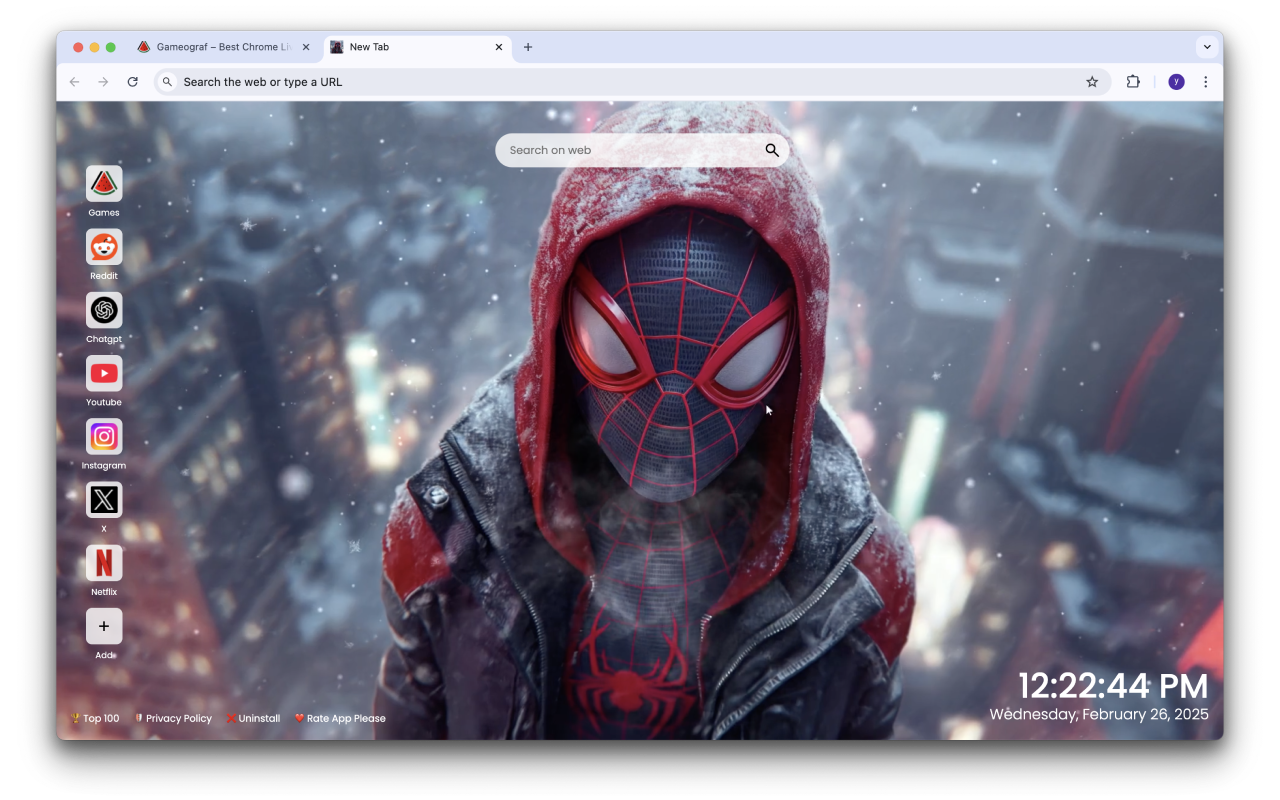Open the Games watermelon shortcut

(x=104, y=184)
